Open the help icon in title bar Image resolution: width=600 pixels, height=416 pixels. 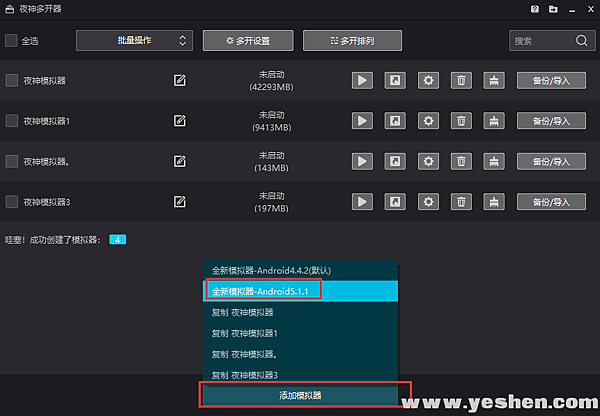tap(535, 9)
